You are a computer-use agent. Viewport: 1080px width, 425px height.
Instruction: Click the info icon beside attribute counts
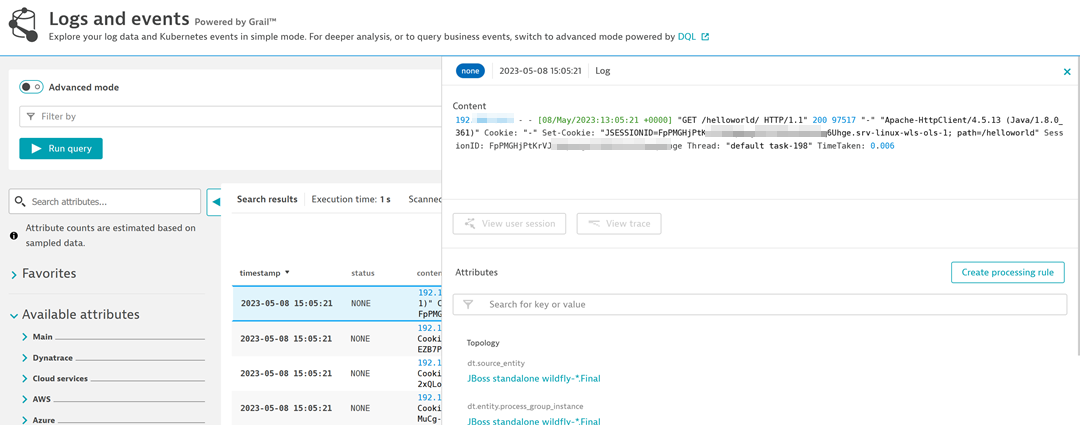pyautogui.click(x=14, y=236)
